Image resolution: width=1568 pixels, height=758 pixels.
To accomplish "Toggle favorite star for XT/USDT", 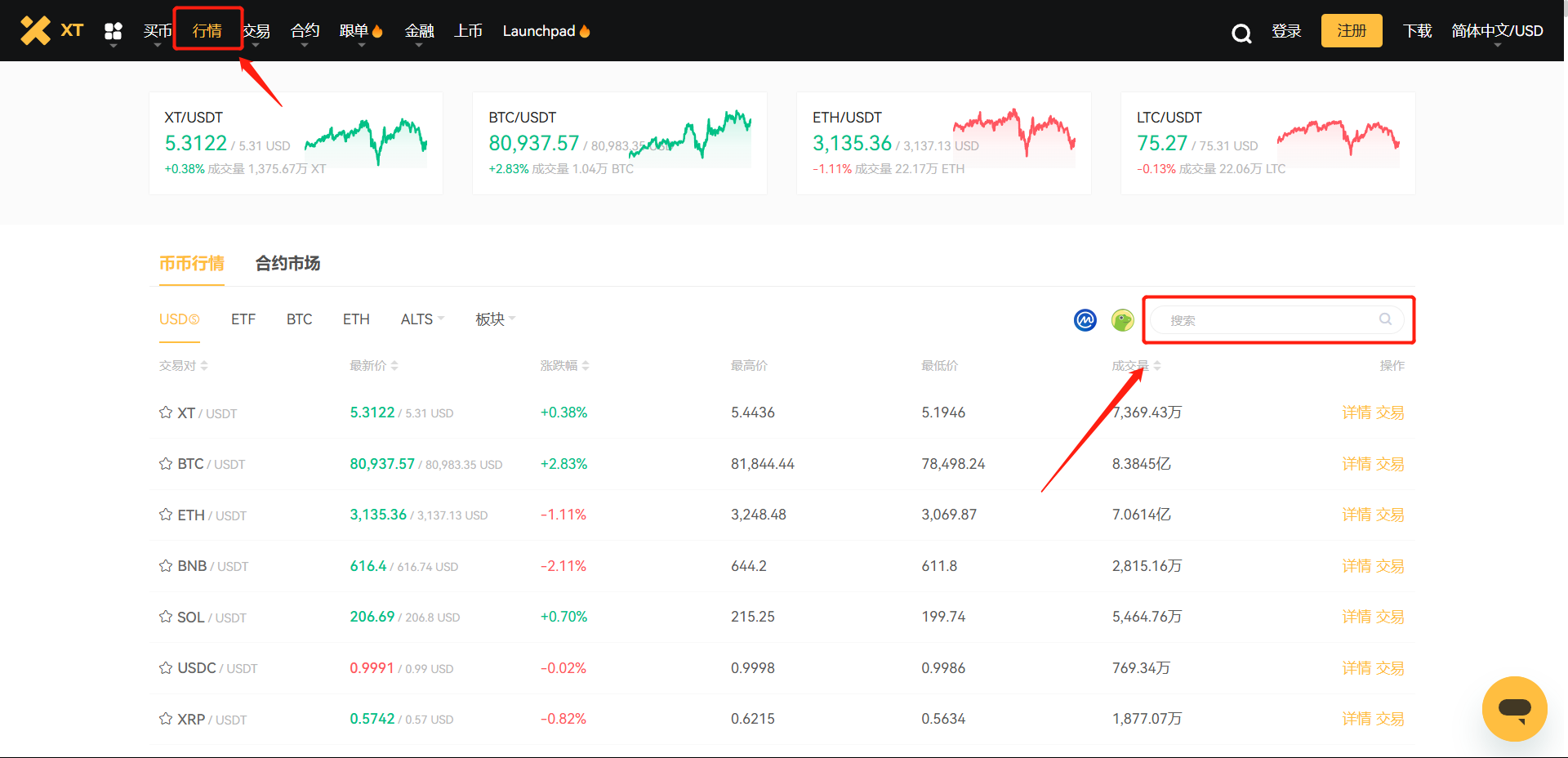I will pos(166,412).
